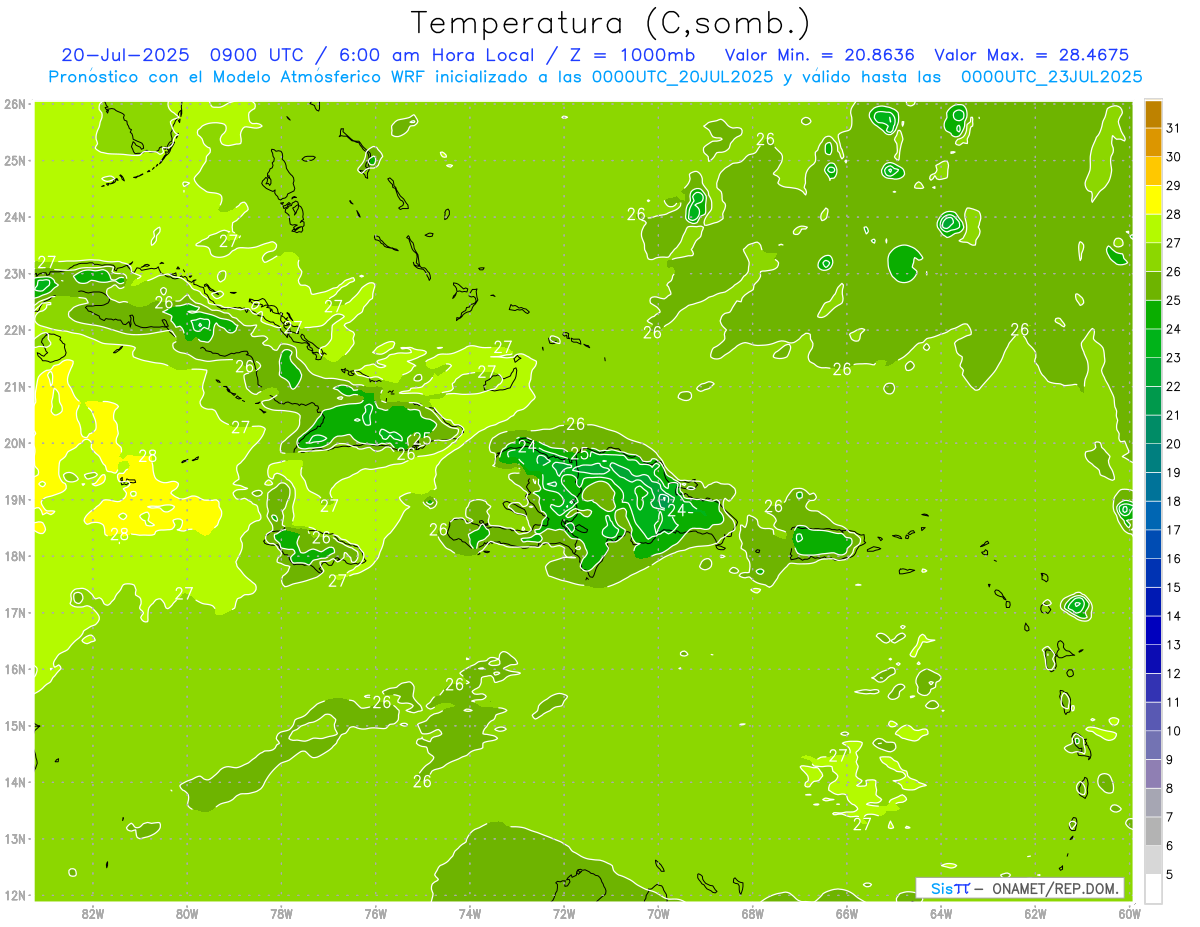The image size is (1200, 927).
Task: Click colorbar legend value 31
Action: 1173,127
